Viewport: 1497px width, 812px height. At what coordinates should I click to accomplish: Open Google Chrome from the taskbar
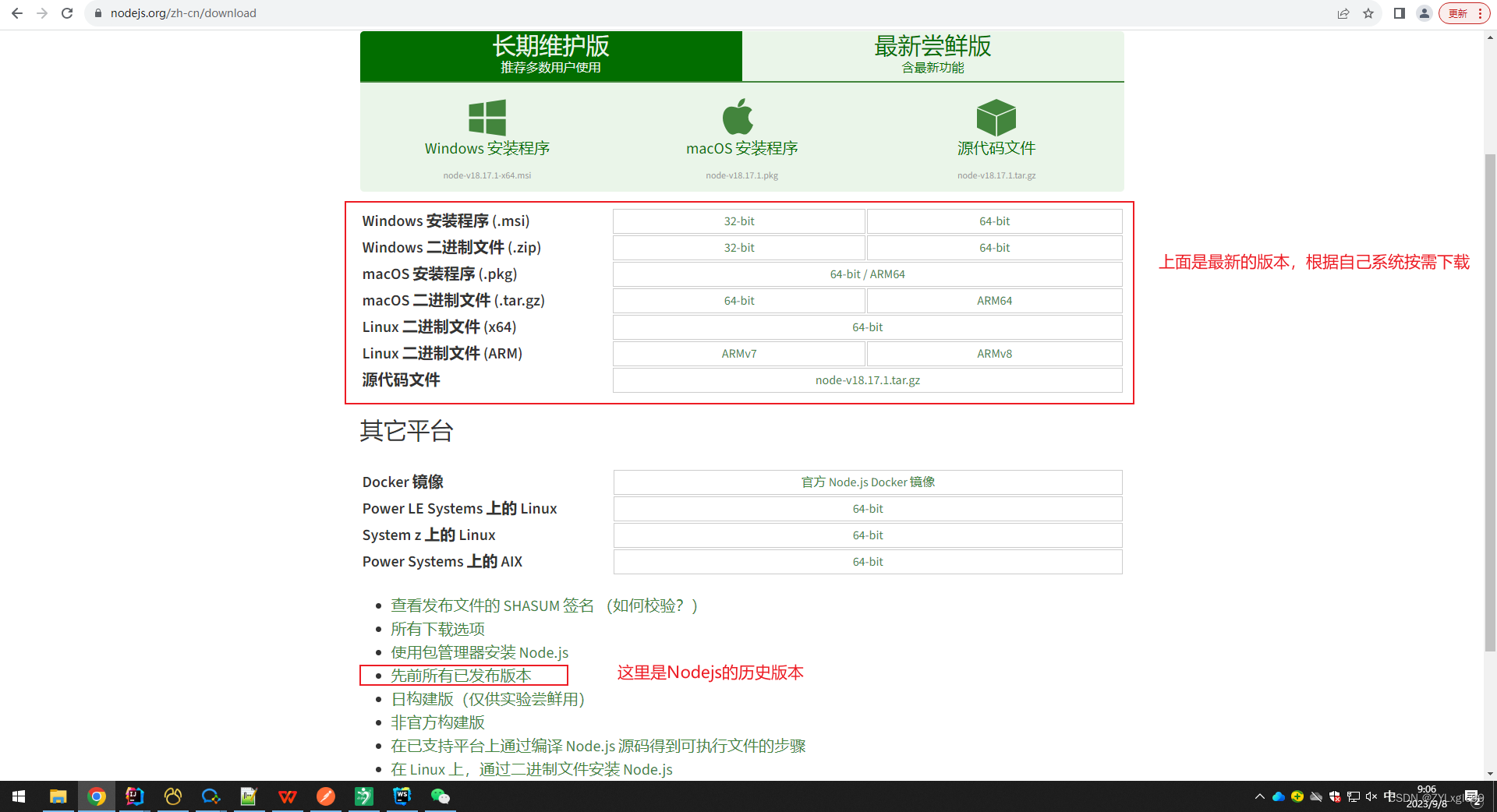97,796
